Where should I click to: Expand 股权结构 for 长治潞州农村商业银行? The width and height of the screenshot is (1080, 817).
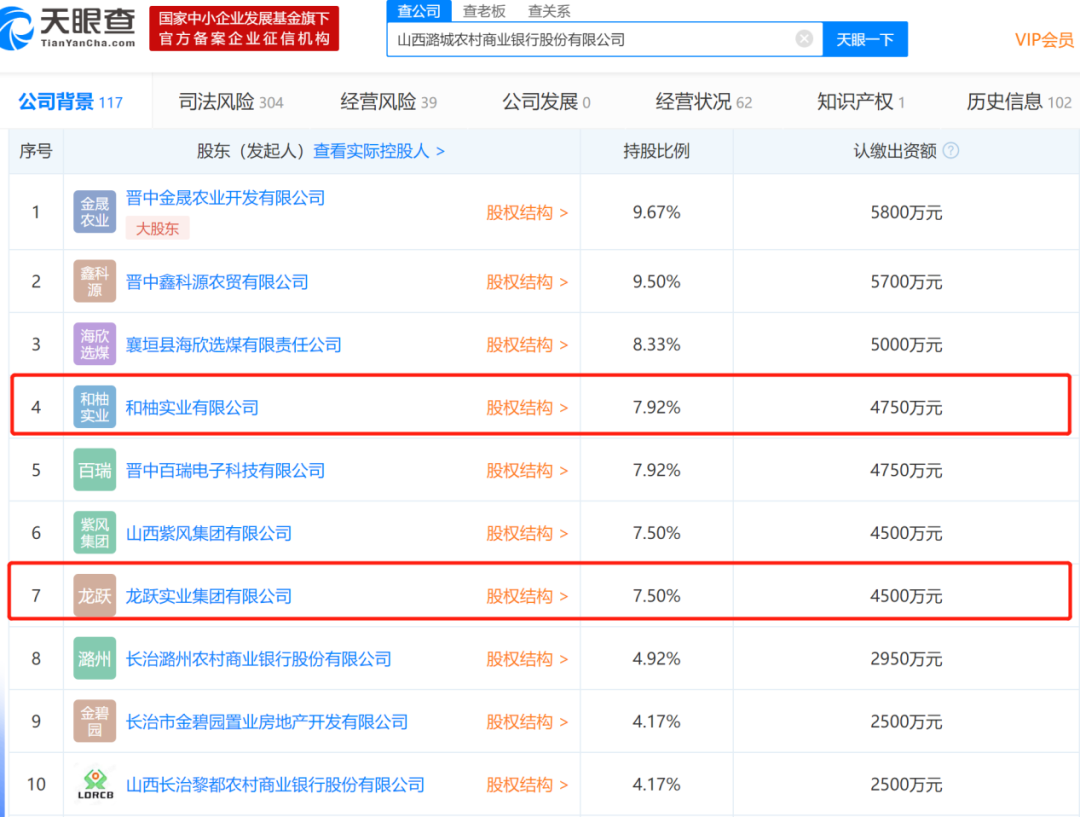tap(528, 659)
